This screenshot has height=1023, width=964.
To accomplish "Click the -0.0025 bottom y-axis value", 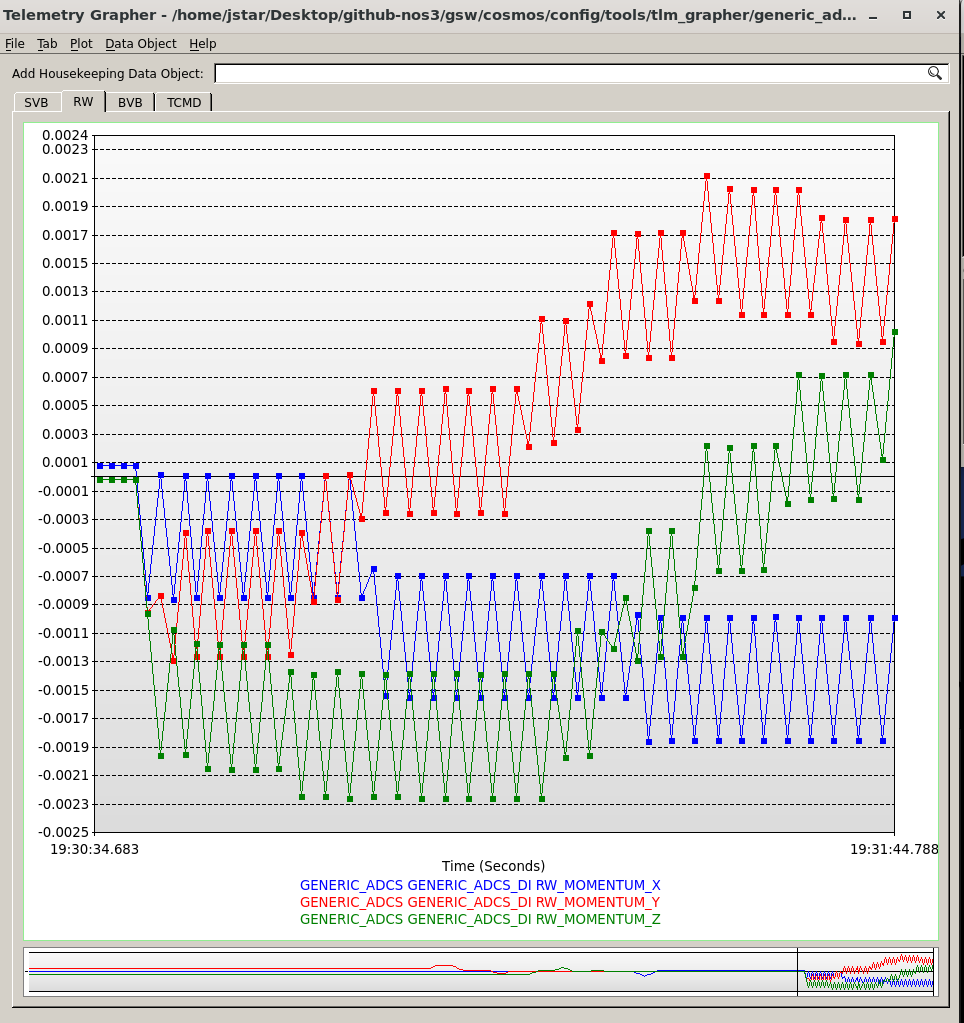I will (x=63, y=832).
